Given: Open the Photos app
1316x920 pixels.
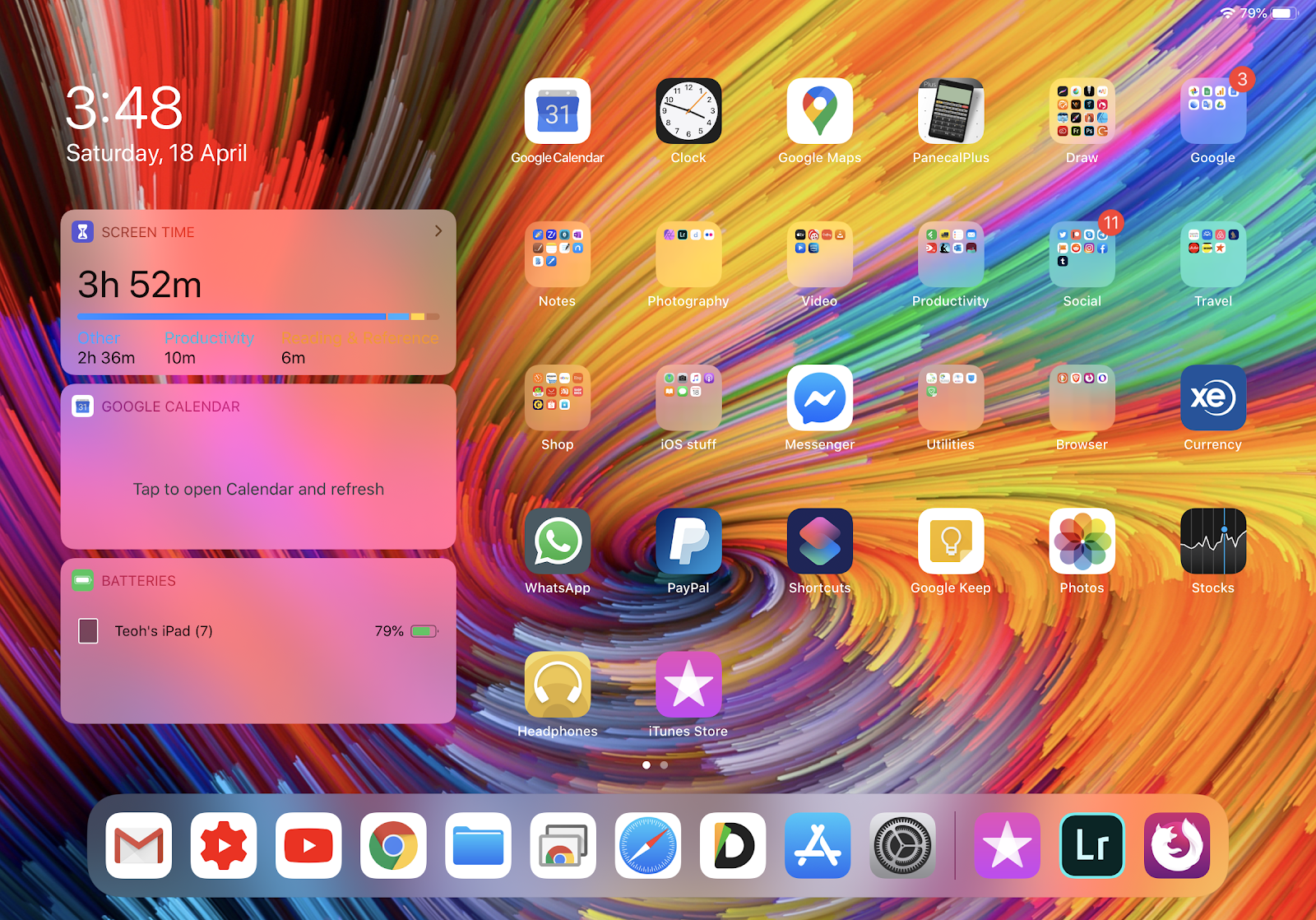Looking at the screenshot, I should [x=1082, y=541].
